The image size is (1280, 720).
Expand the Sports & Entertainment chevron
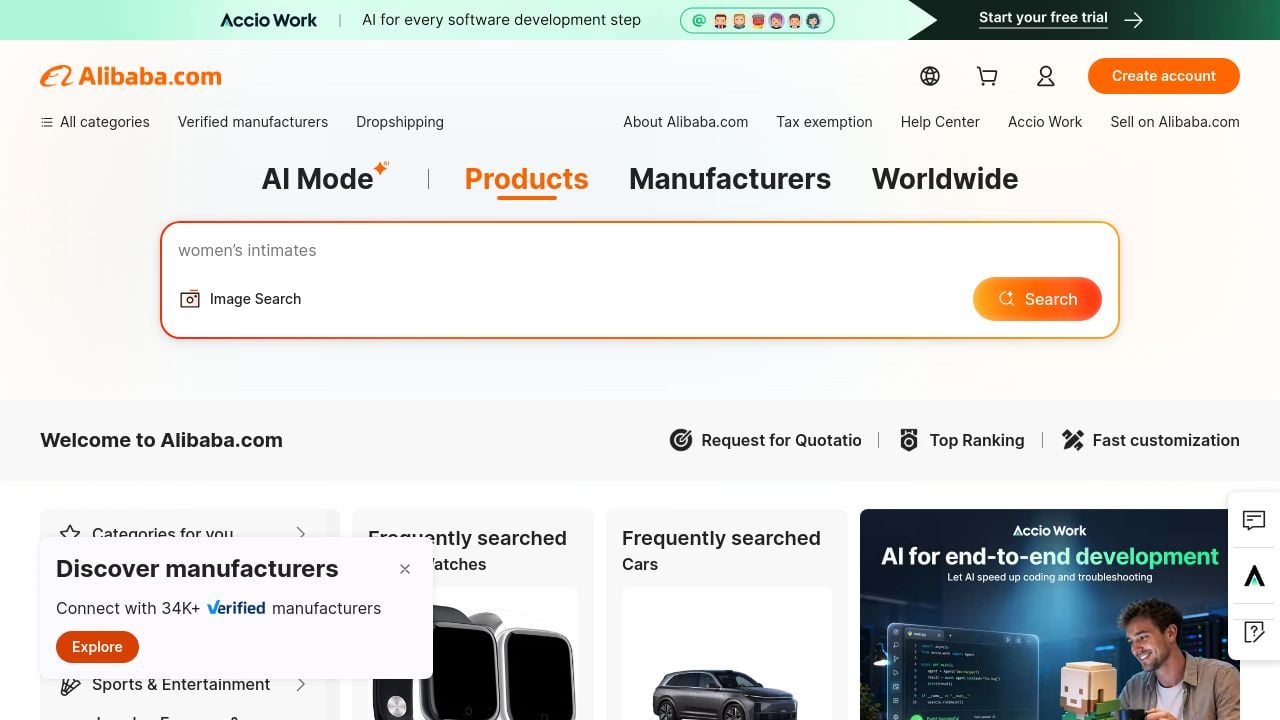pos(301,685)
